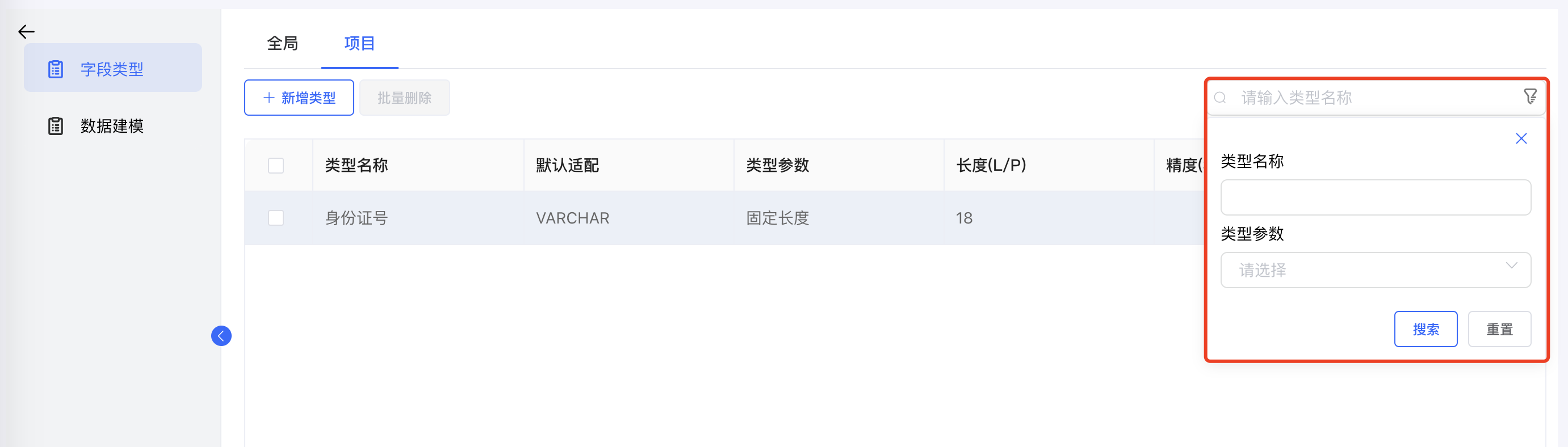The height and width of the screenshot is (447, 1568).
Task: Collapse sidebar with blue chevron button
Action: point(221,336)
